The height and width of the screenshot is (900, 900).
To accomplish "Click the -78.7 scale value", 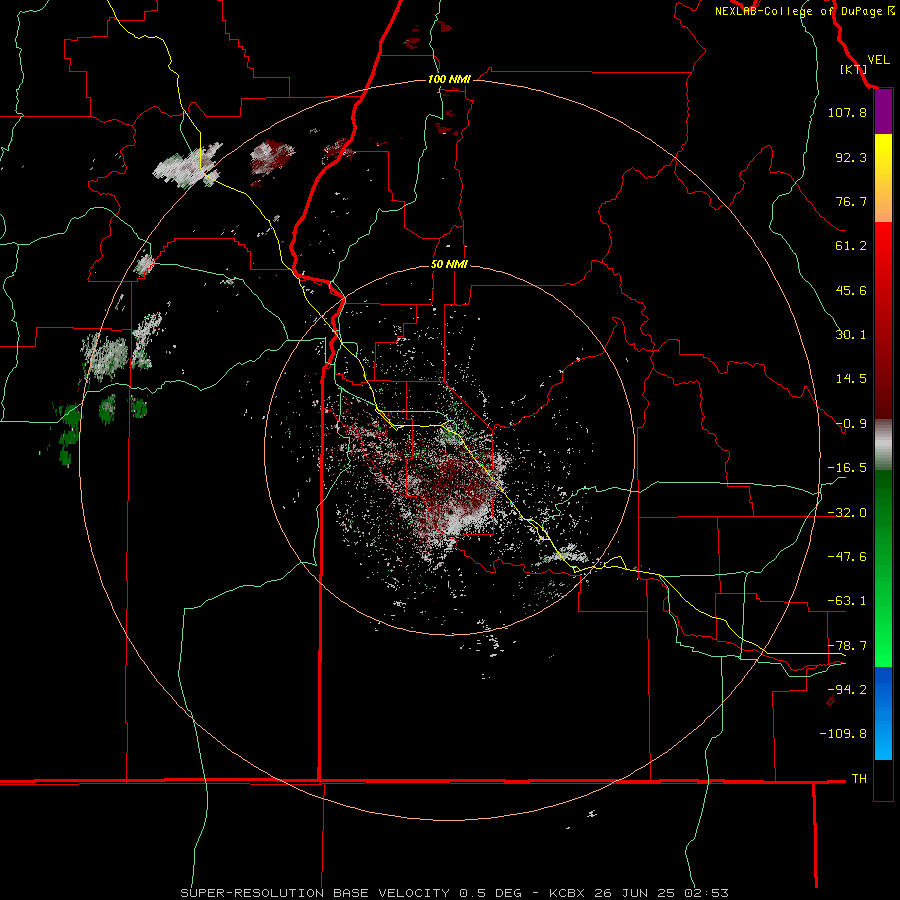I will [847, 646].
